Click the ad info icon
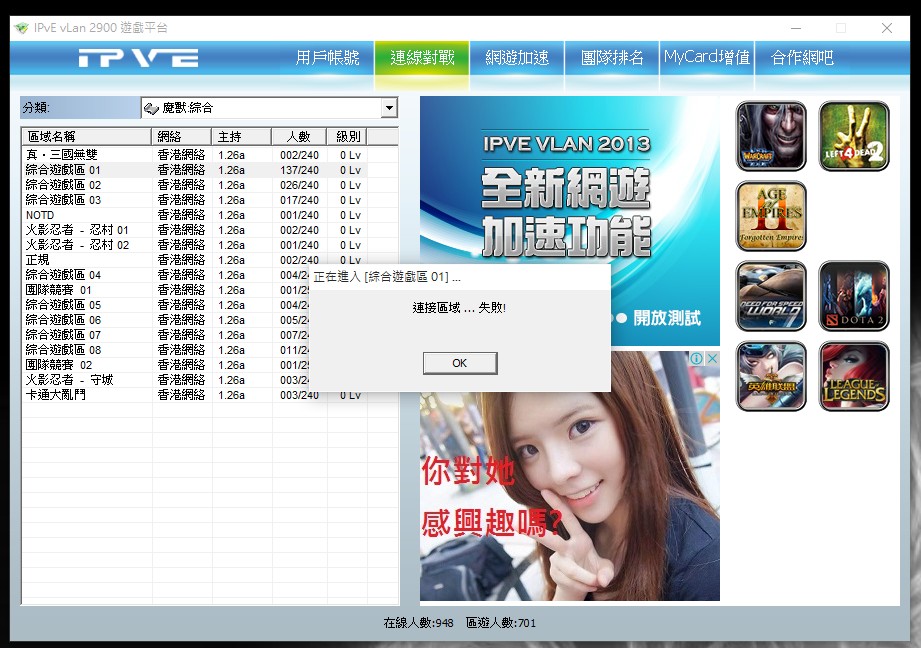 696,359
